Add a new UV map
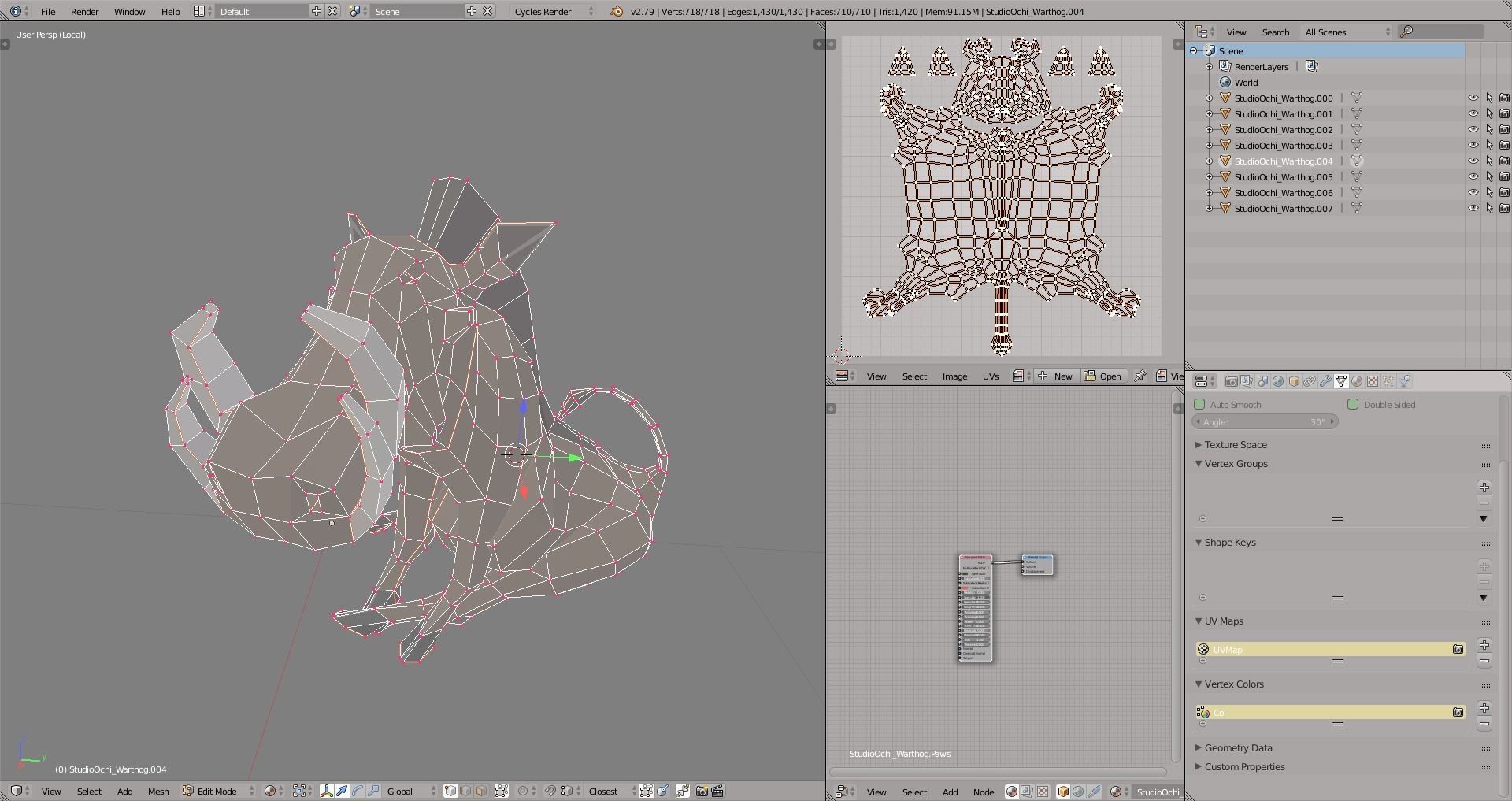Viewport: 1512px width, 801px height. tap(1484, 645)
